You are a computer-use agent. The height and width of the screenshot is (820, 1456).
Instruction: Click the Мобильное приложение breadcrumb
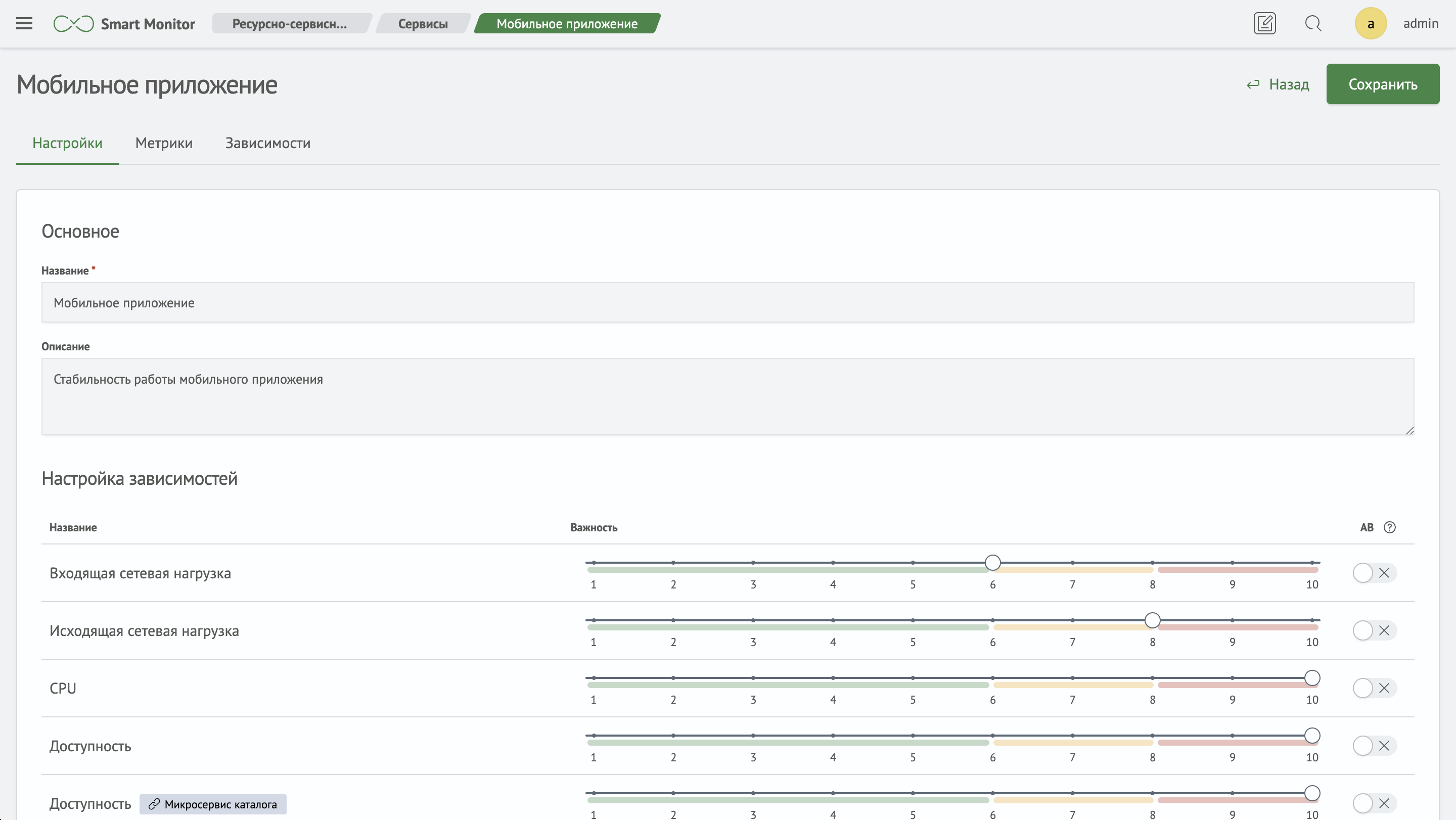click(x=567, y=24)
